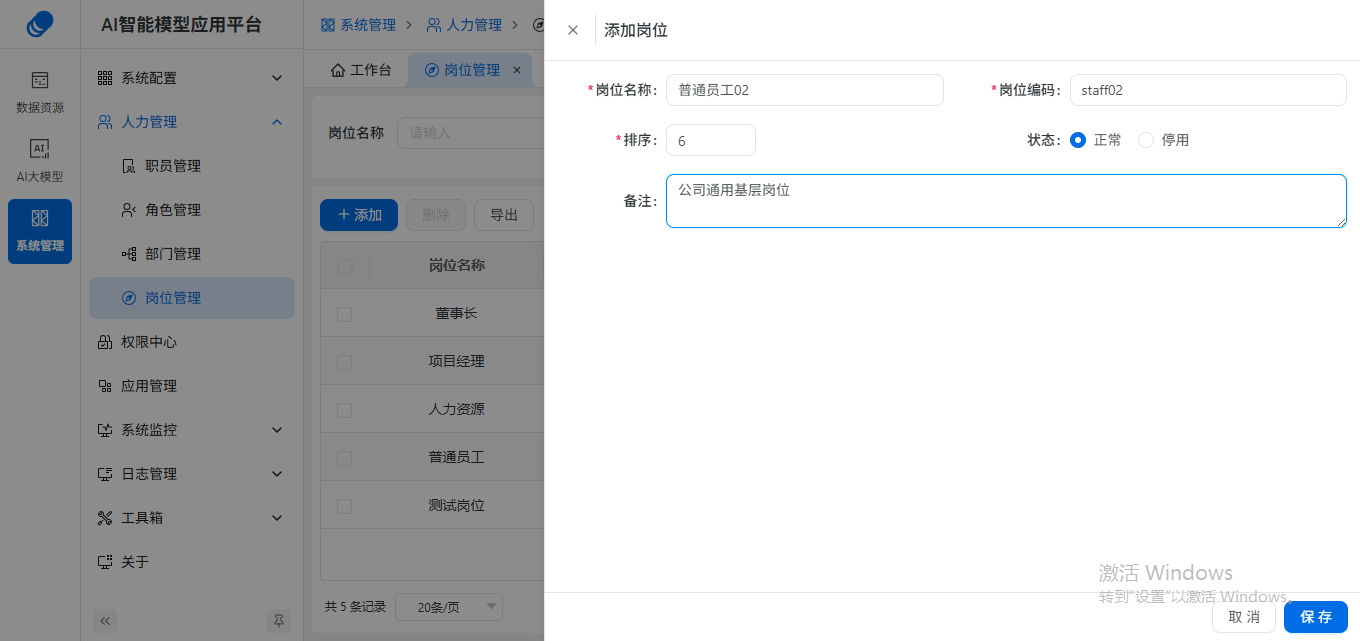Image resolution: width=1360 pixels, height=641 pixels.
Task: Expand the 工具箱 menu chevron
Action: point(278,518)
